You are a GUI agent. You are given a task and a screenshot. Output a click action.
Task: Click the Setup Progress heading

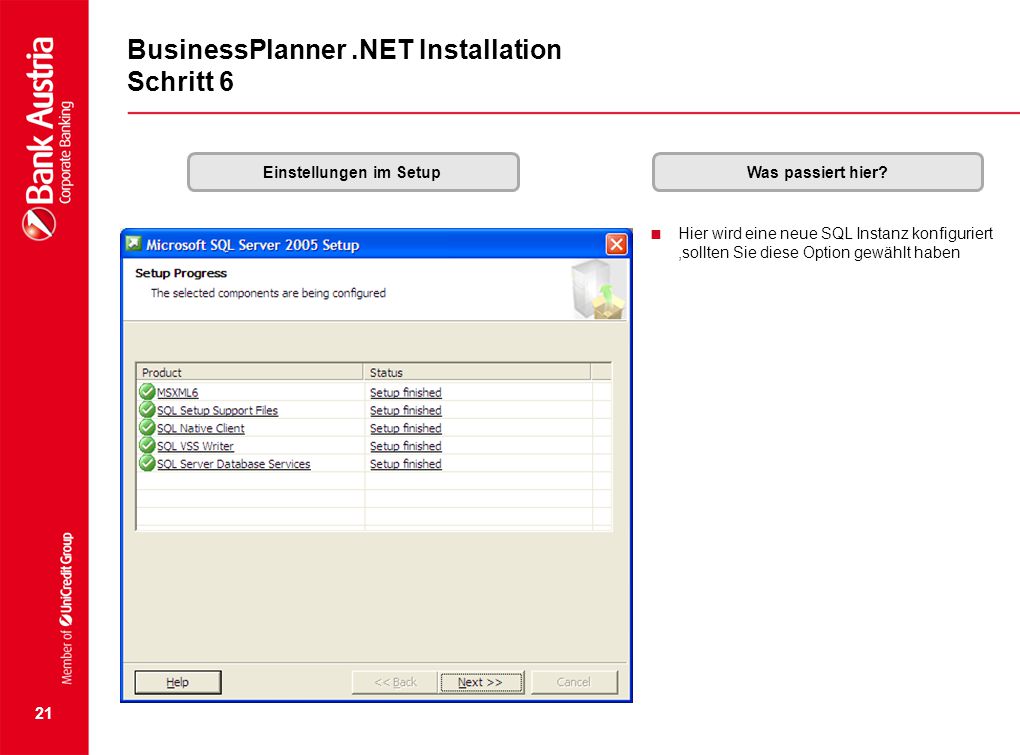click(x=181, y=273)
